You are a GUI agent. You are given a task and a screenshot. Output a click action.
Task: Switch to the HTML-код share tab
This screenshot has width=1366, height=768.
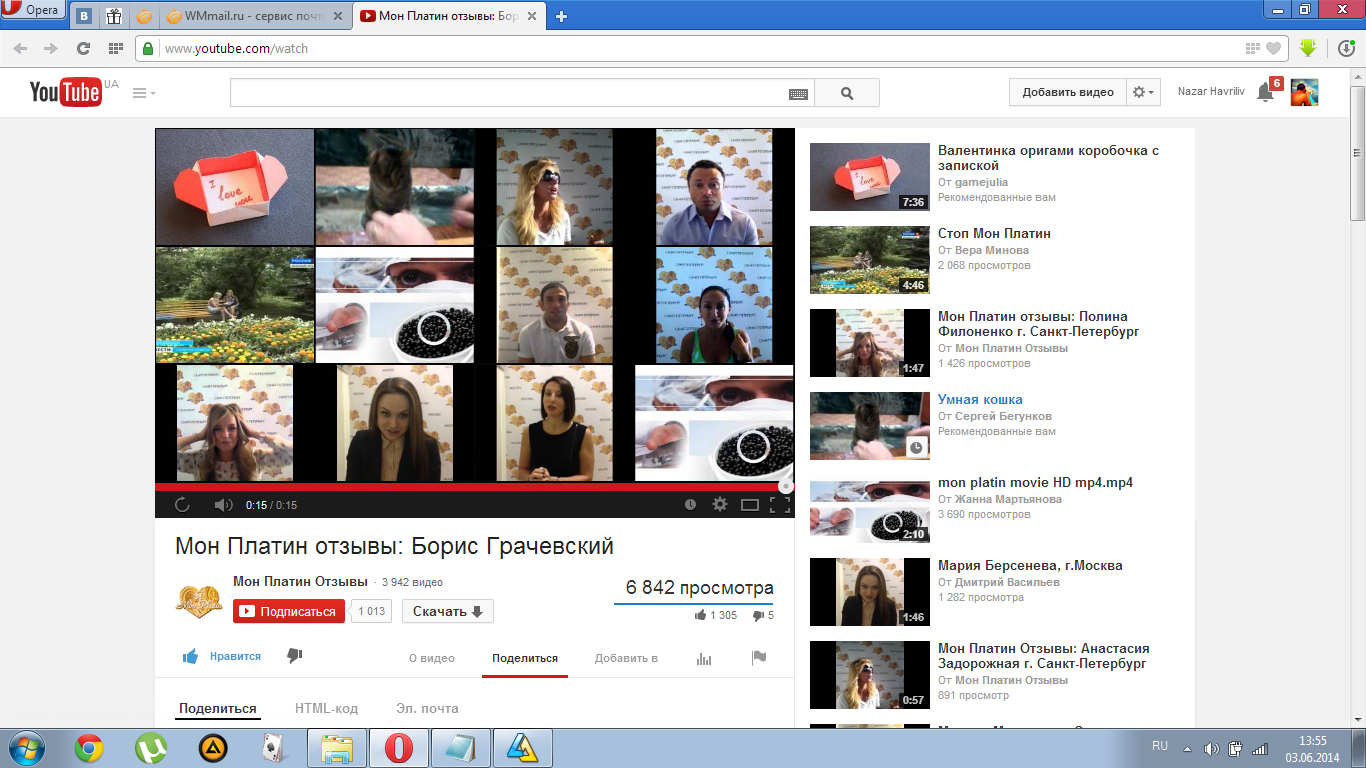326,708
